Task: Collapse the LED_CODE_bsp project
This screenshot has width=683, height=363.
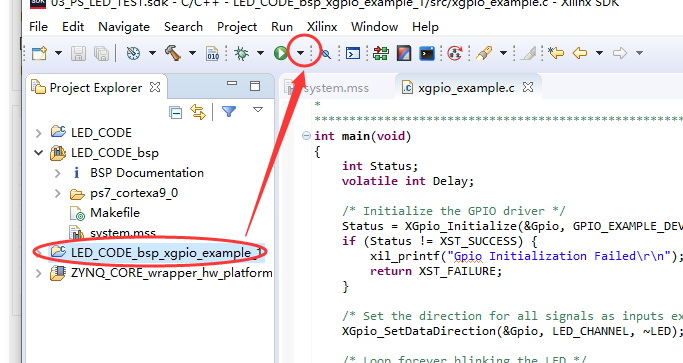Action: 38,153
